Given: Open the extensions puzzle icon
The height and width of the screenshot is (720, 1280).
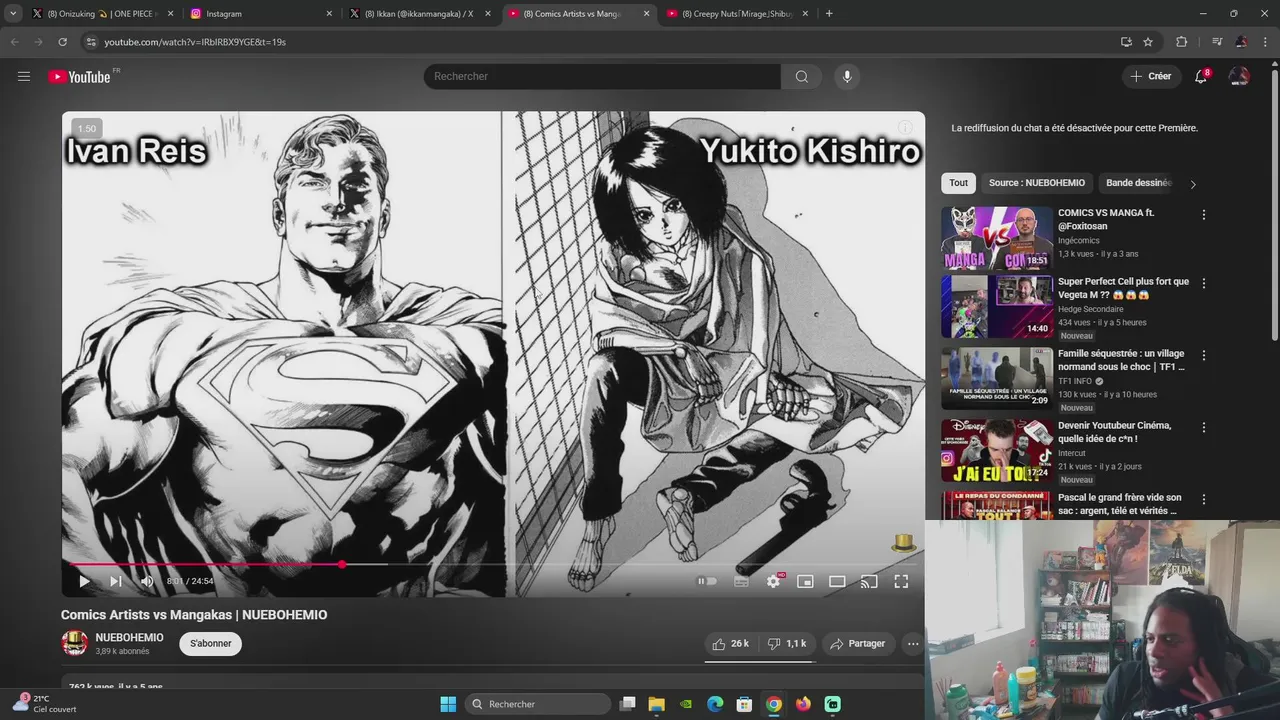Looking at the screenshot, I should click(1181, 42).
